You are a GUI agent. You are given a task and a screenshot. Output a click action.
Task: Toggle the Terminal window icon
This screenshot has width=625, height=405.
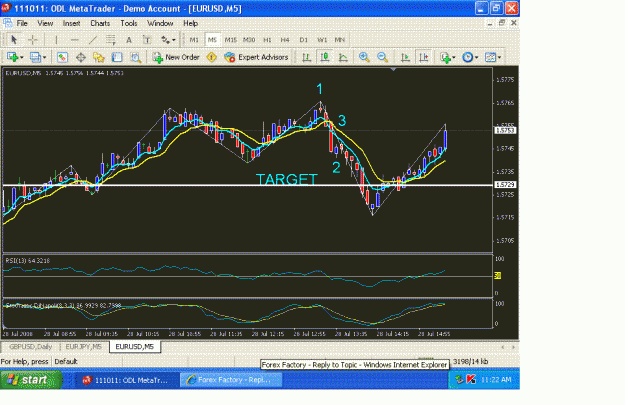click(117, 57)
